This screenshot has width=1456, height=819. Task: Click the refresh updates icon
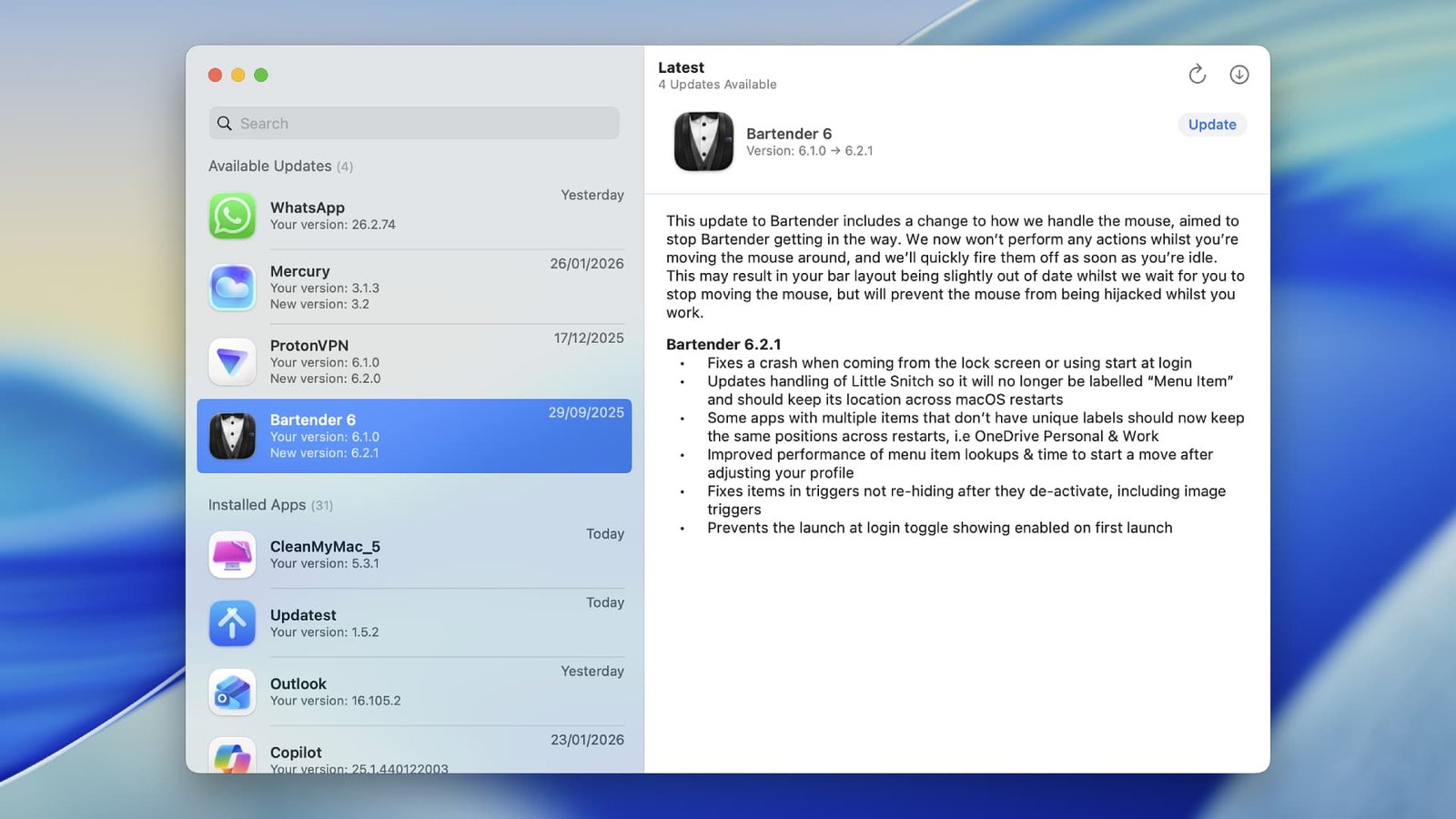1197,75
